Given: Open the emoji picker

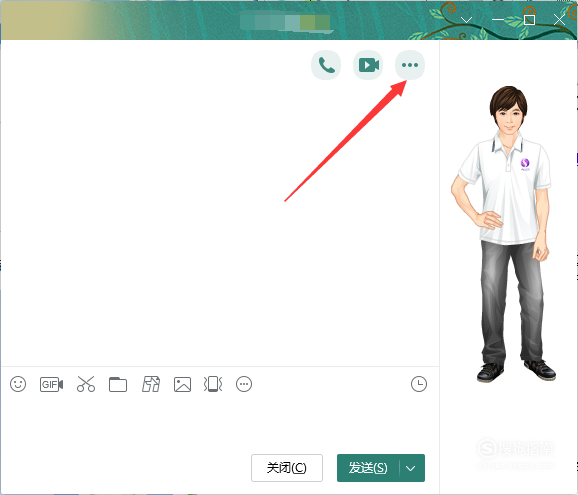Looking at the screenshot, I should [x=18, y=384].
